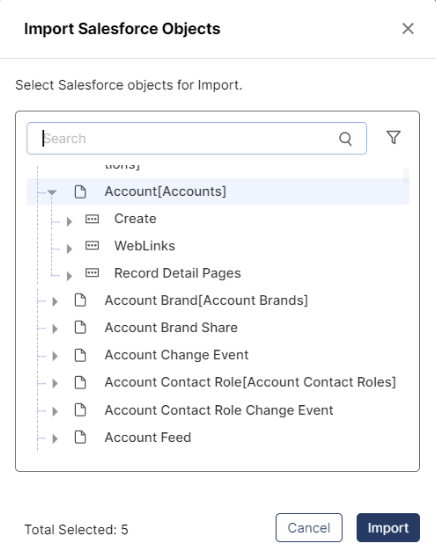This screenshot has height=555, width=436.
Task: Select Account Brand[Account Brands] label
Action: point(206,300)
